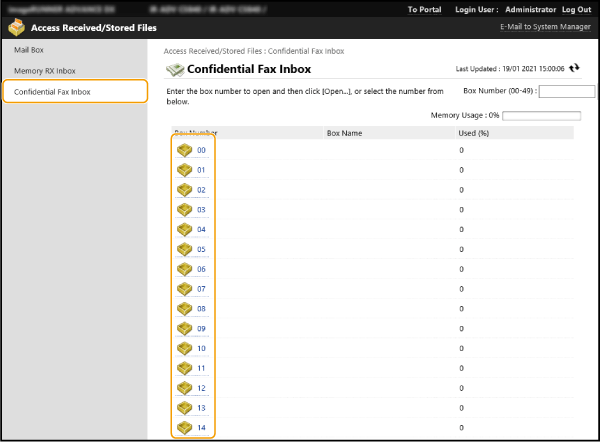Select Confidential Fax Inbox sidebar item
The width and height of the screenshot is (600, 442).
point(52,92)
